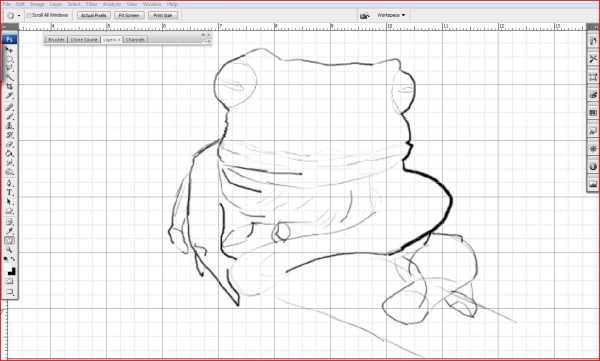Open the Styles panel icon

593,131
